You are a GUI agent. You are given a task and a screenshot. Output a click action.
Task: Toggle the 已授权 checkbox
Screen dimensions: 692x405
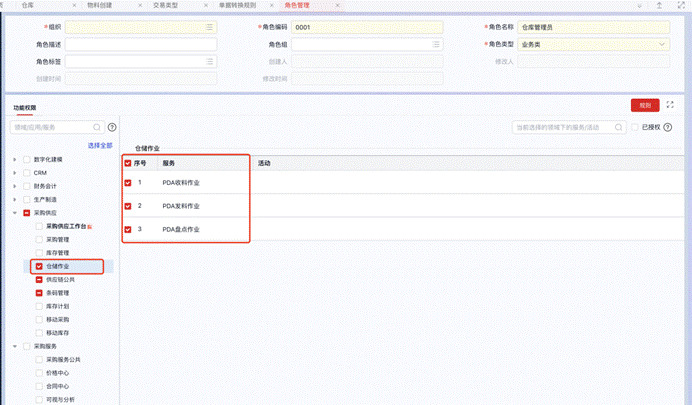point(636,128)
